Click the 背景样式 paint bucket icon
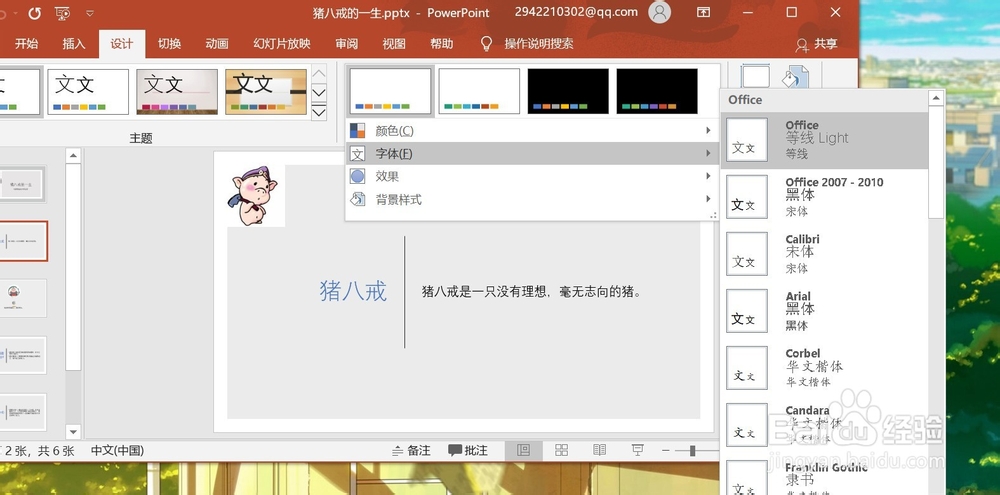Screen dimensions: 1000x495 point(358,199)
